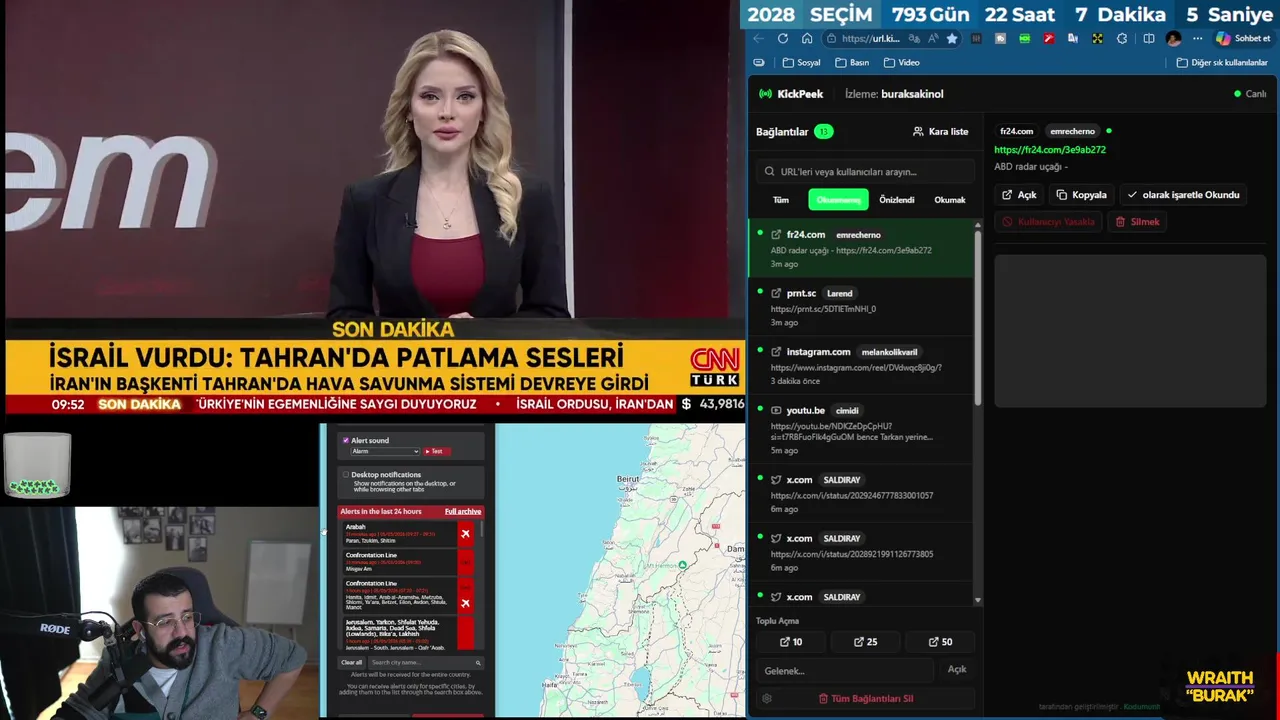Screen dimensions: 1280x720
Task: Open the Video bookmarks folder
Action: pos(901,62)
